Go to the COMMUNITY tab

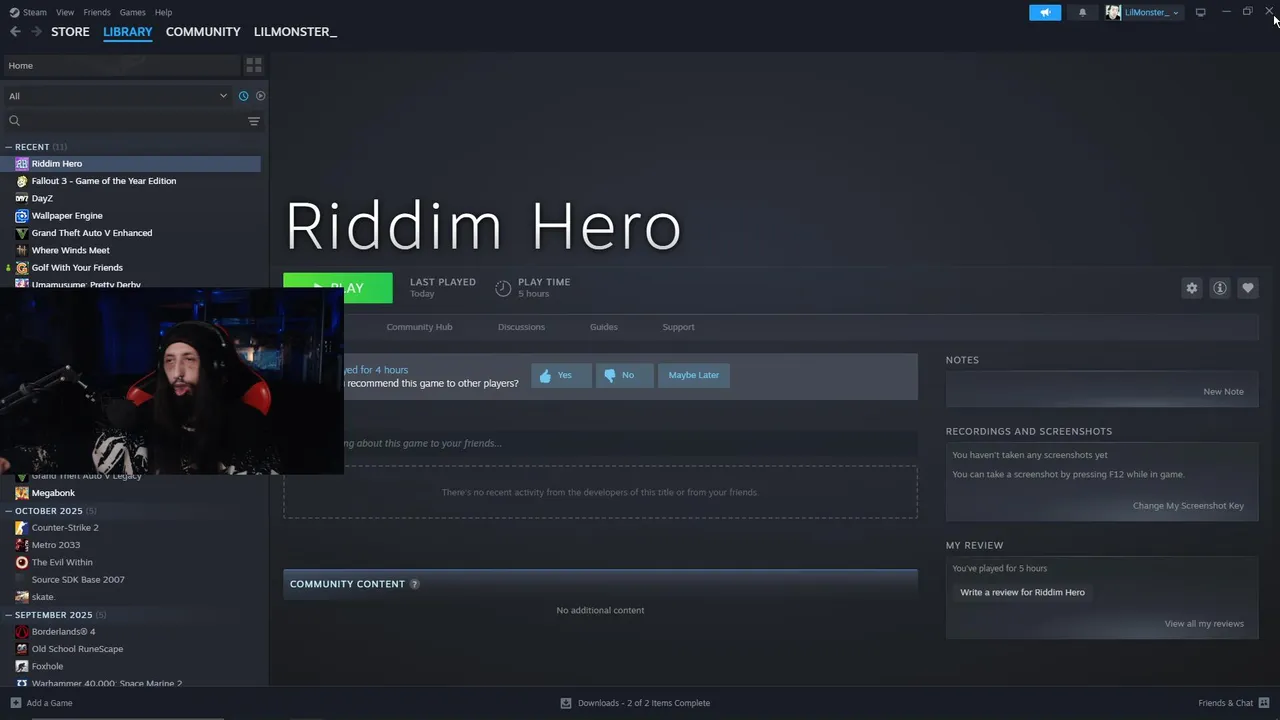[203, 32]
